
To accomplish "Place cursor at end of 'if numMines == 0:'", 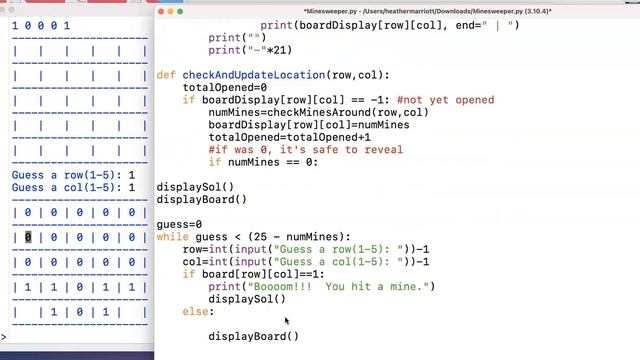I will pos(318,162).
